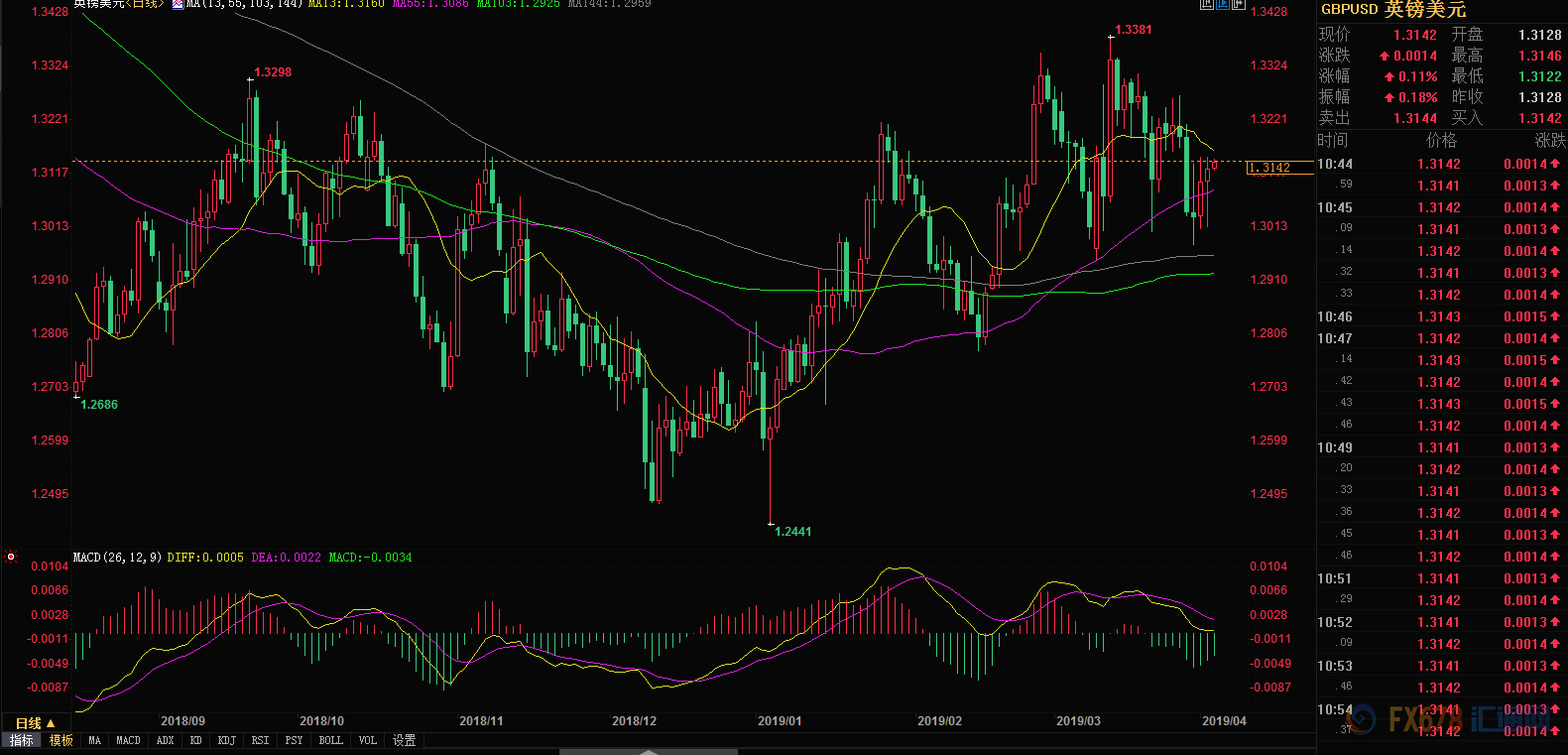Click the 2018/12 date label
This screenshot has width=1568, height=755.
click(634, 721)
